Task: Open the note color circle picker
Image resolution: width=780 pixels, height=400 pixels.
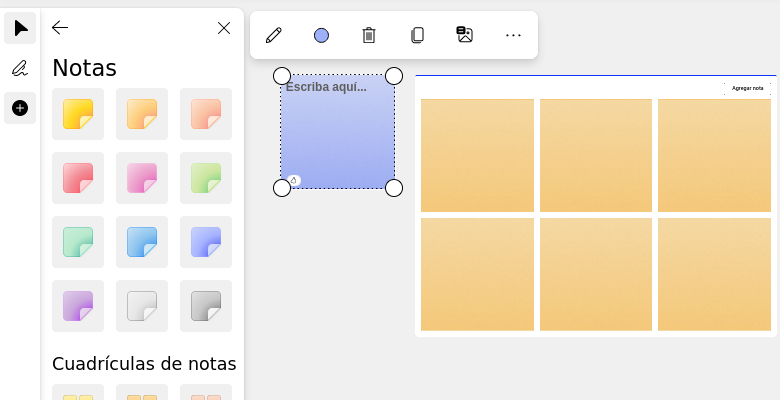Action: tap(321, 35)
